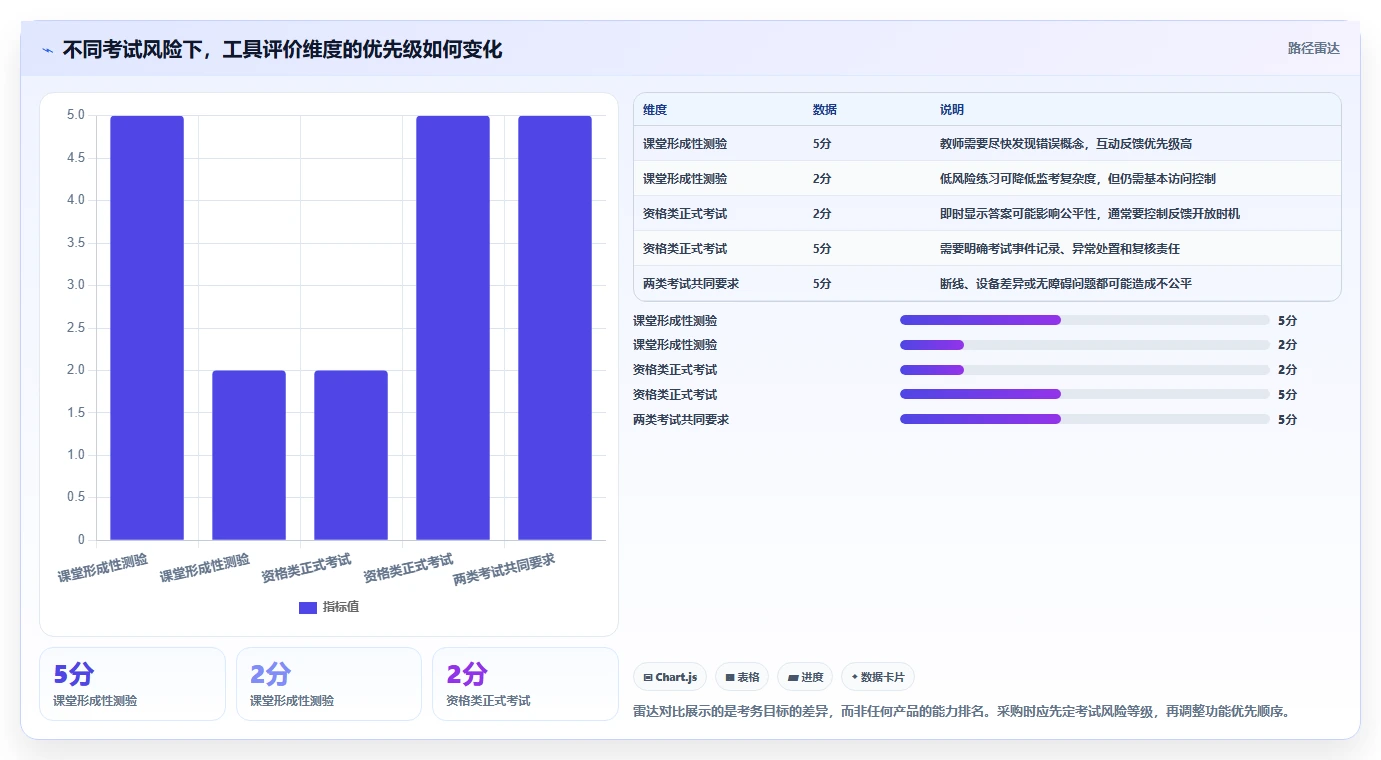Screen dimensions: 1381x760
Task: Click the 5分 value next to 两类考试共同要求 progress bar
Action: pos(1287,419)
